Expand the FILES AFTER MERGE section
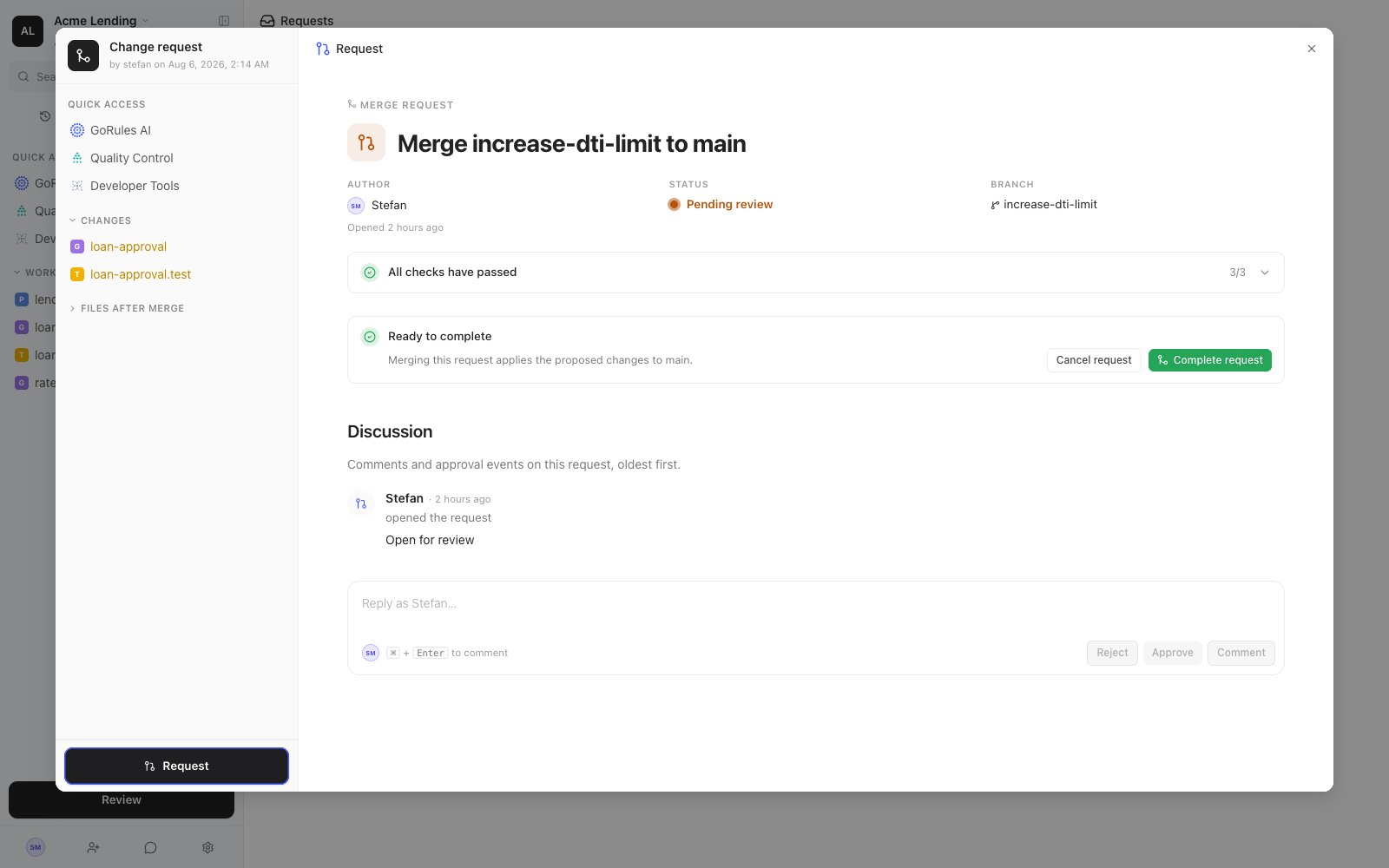Viewport: 1389px width, 868px height. point(127,308)
